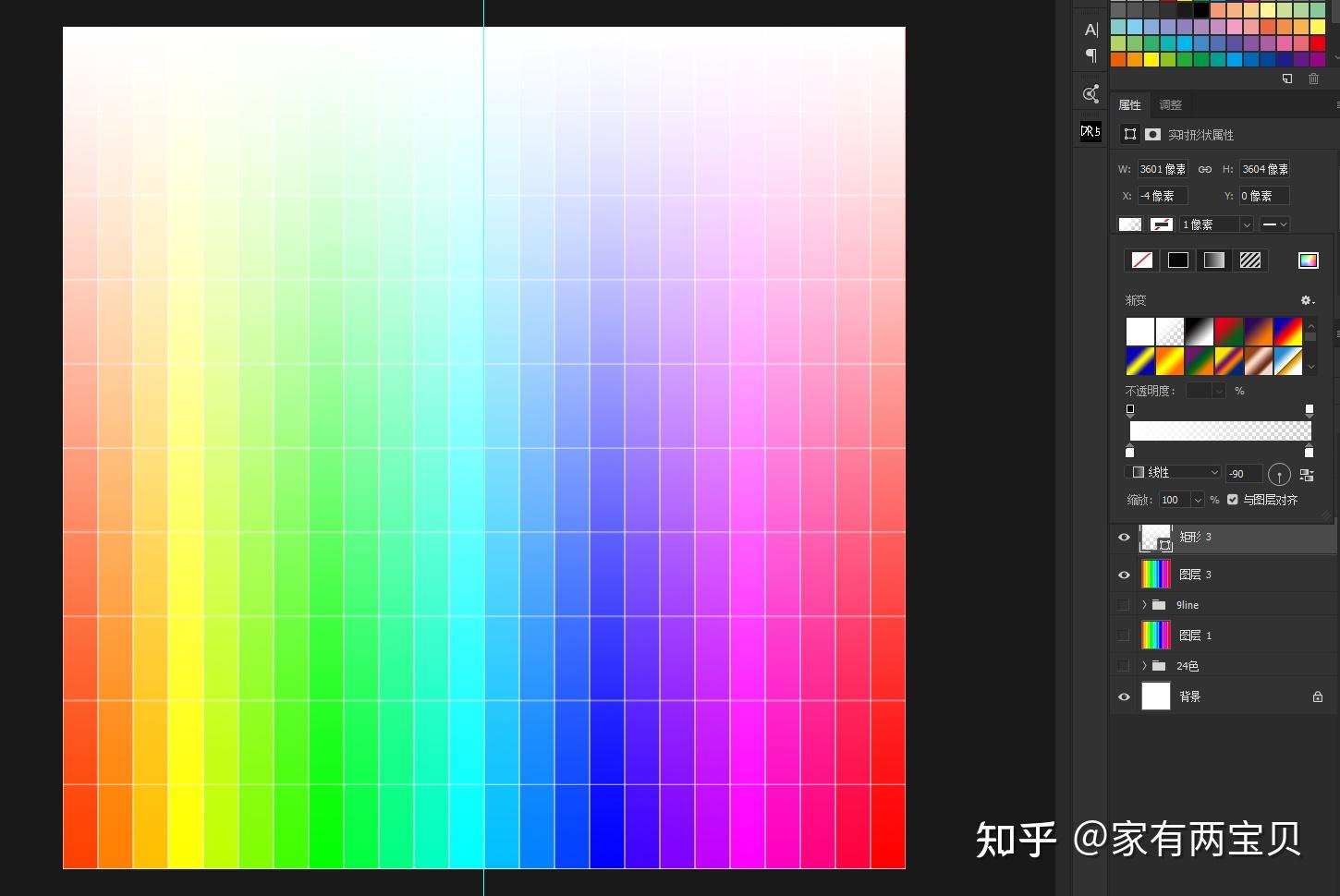Click 图层 3 rainbow thumbnail

1156,575
